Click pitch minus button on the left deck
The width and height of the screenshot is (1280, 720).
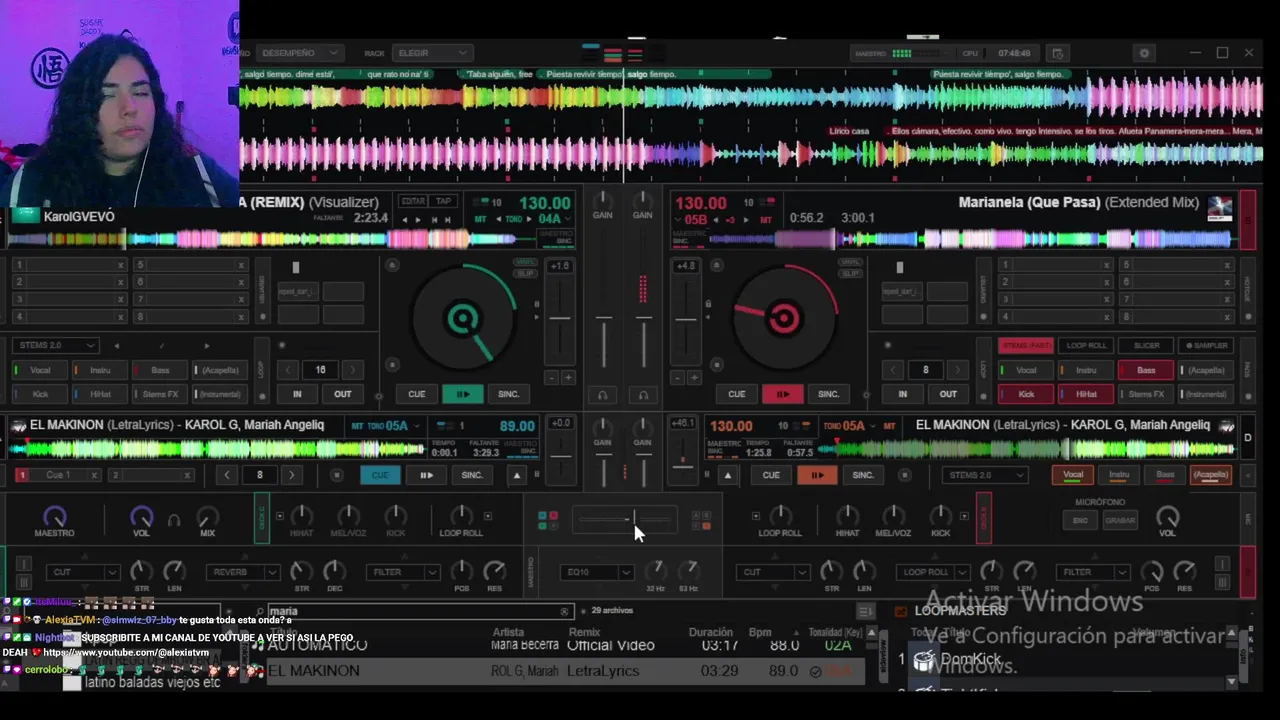tap(551, 378)
